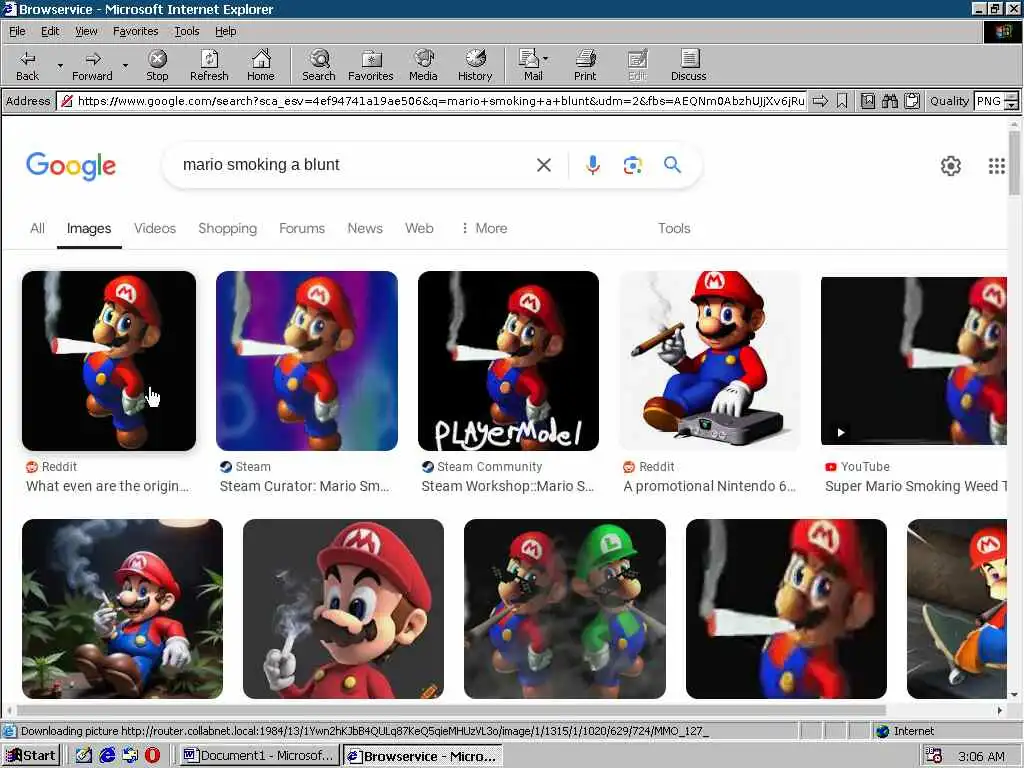
Task: Open the Forward button history dropdown arrow
Action: [x=125, y=66]
